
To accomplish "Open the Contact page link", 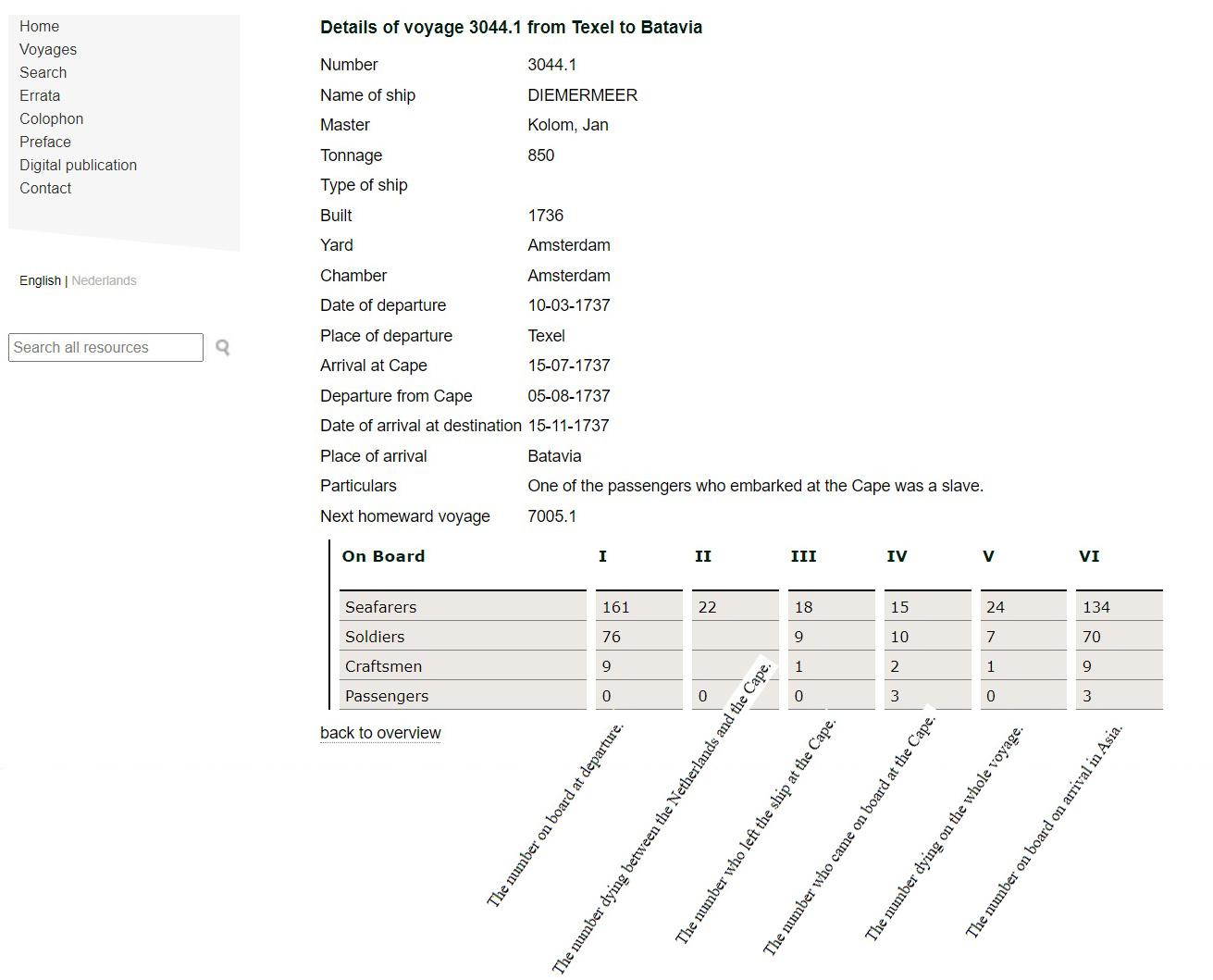I will 45,188.
